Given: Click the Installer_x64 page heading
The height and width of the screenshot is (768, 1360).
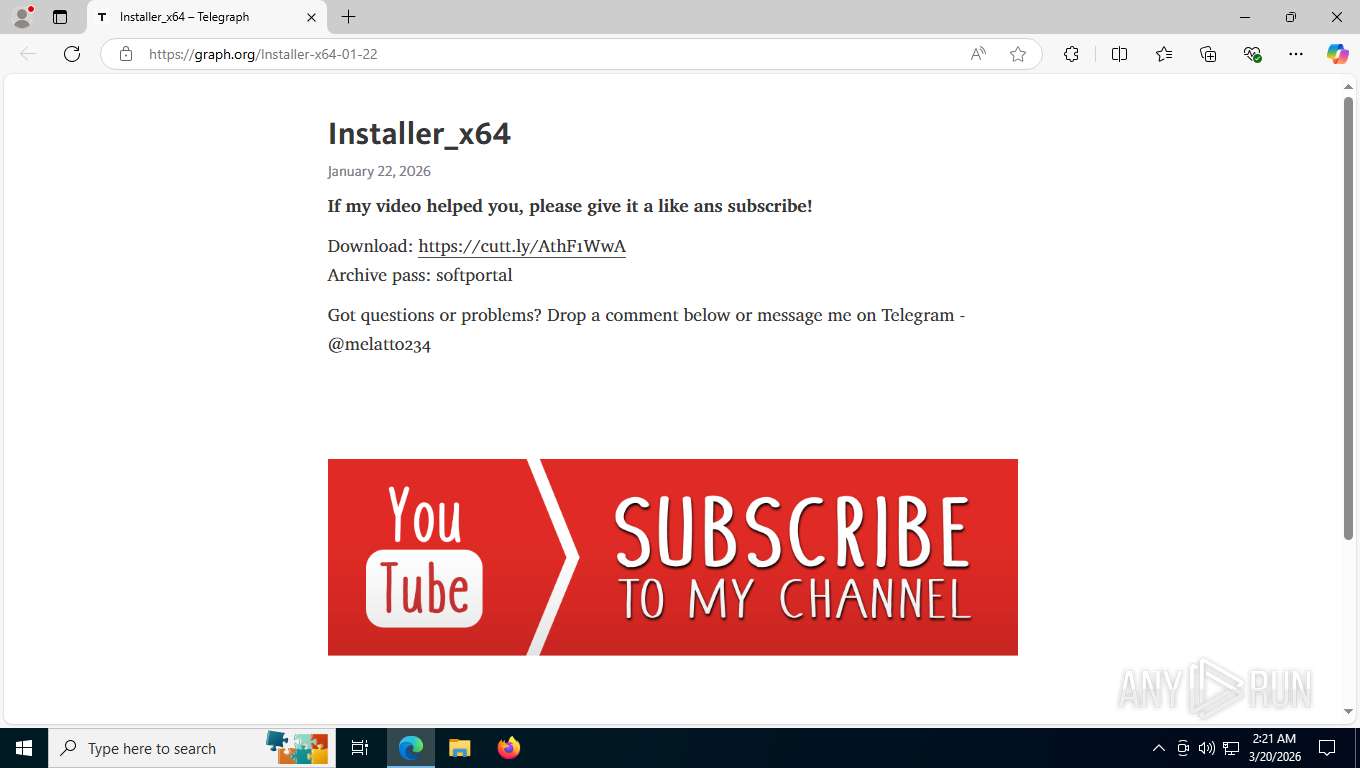Looking at the screenshot, I should pos(419,133).
